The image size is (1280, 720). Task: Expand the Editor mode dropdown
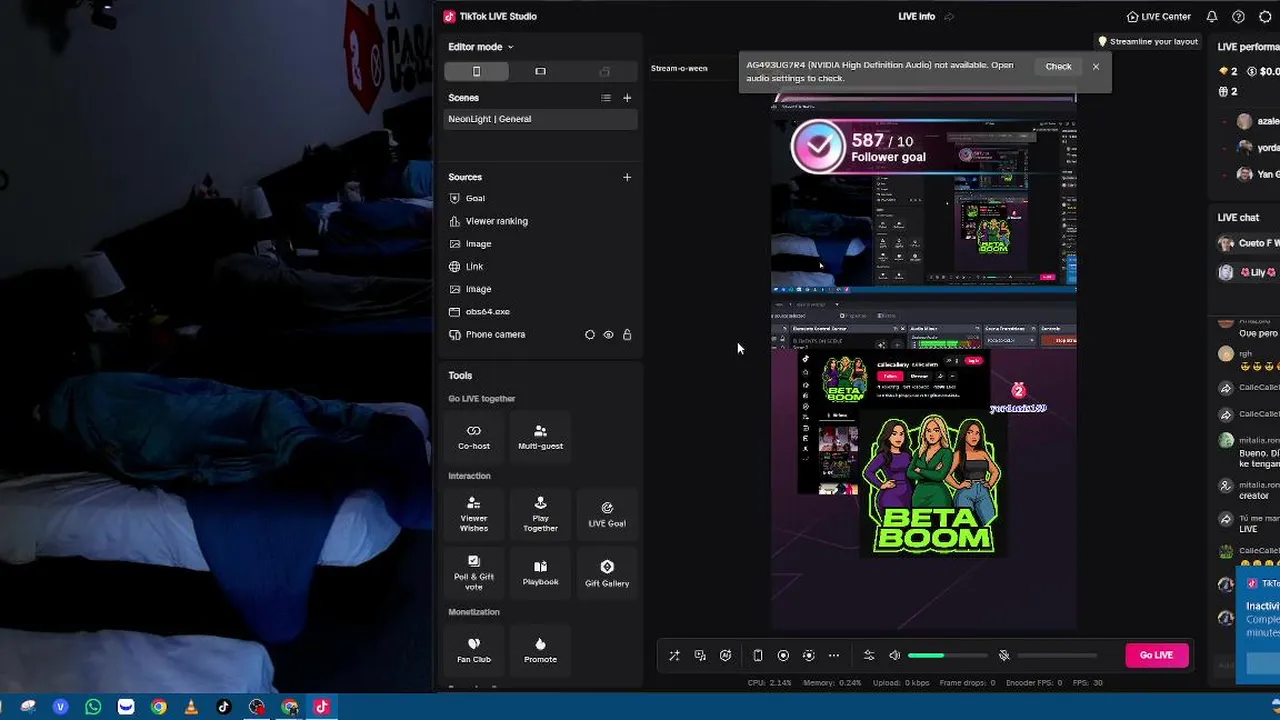(480, 47)
